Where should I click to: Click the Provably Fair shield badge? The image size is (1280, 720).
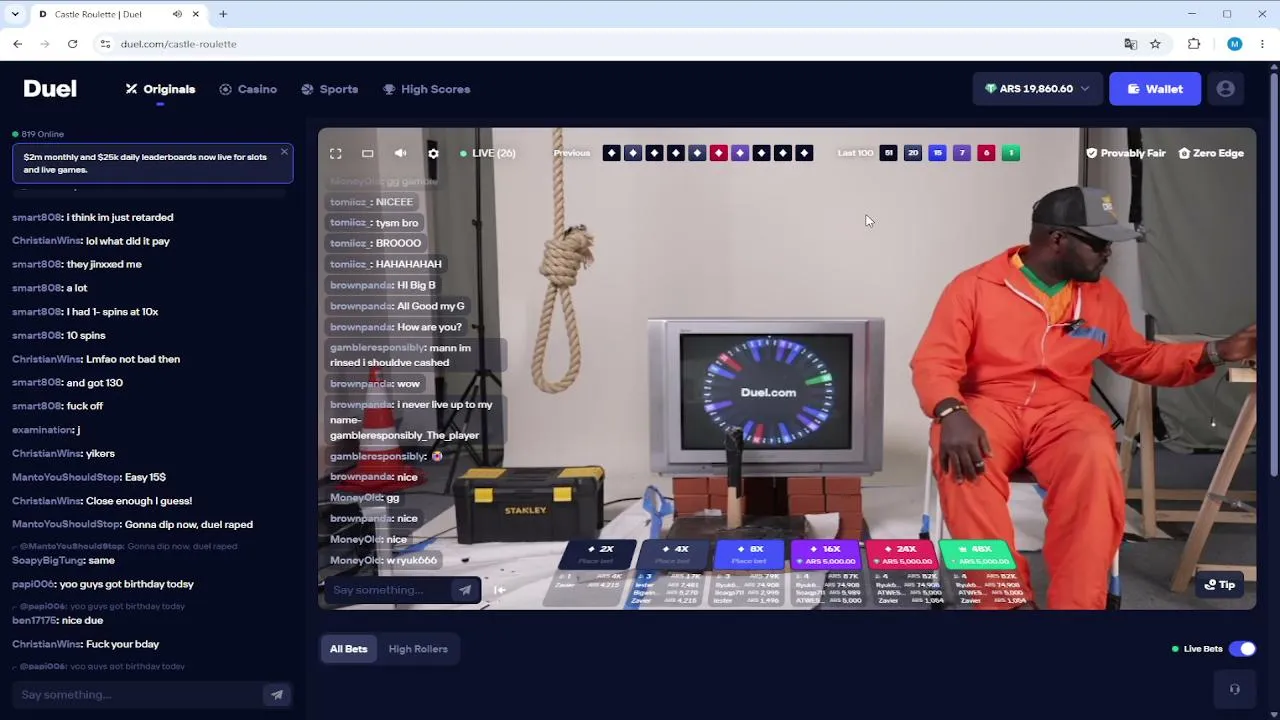pos(1126,153)
